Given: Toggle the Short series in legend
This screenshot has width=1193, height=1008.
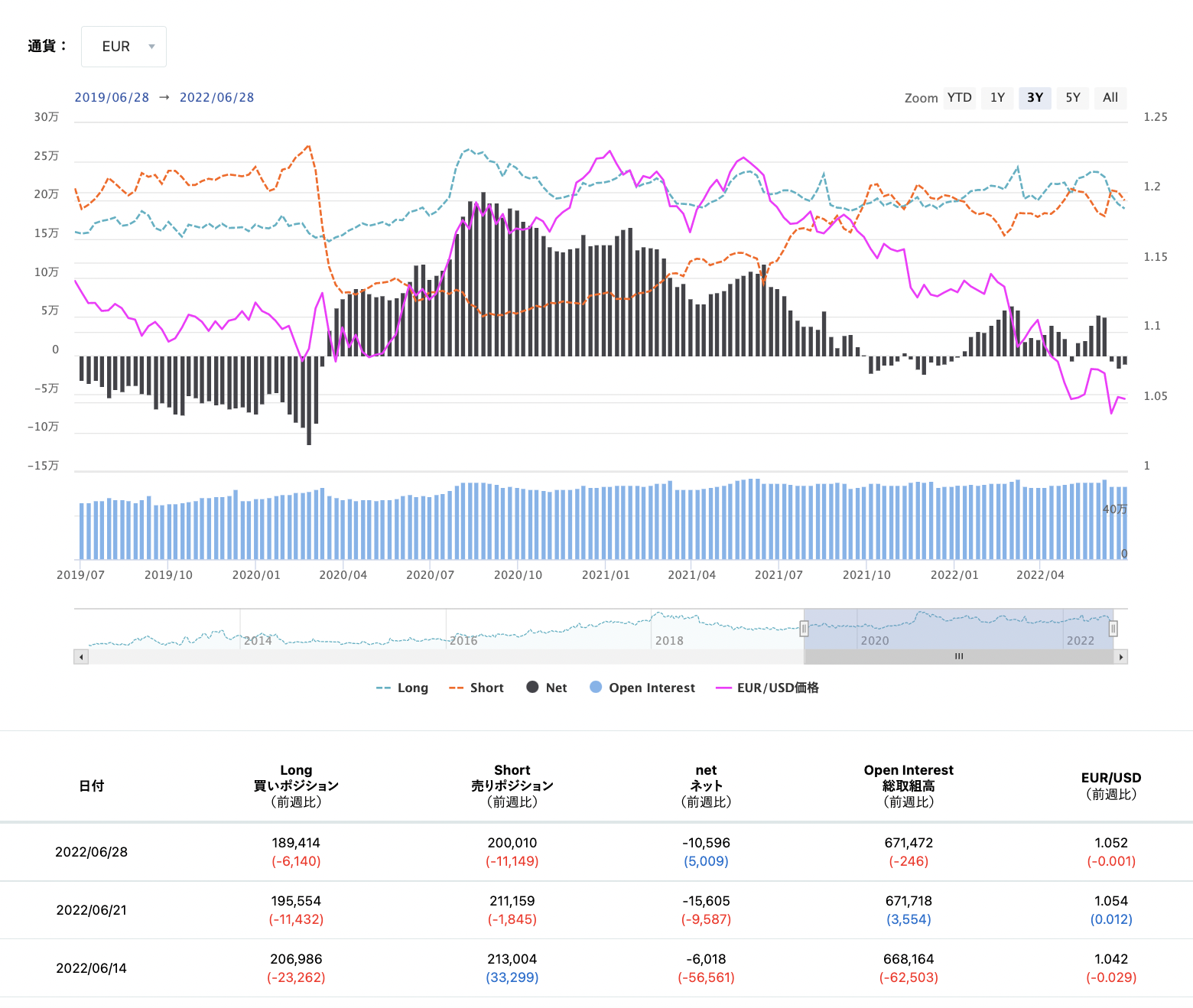Looking at the screenshot, I should 476,688.
